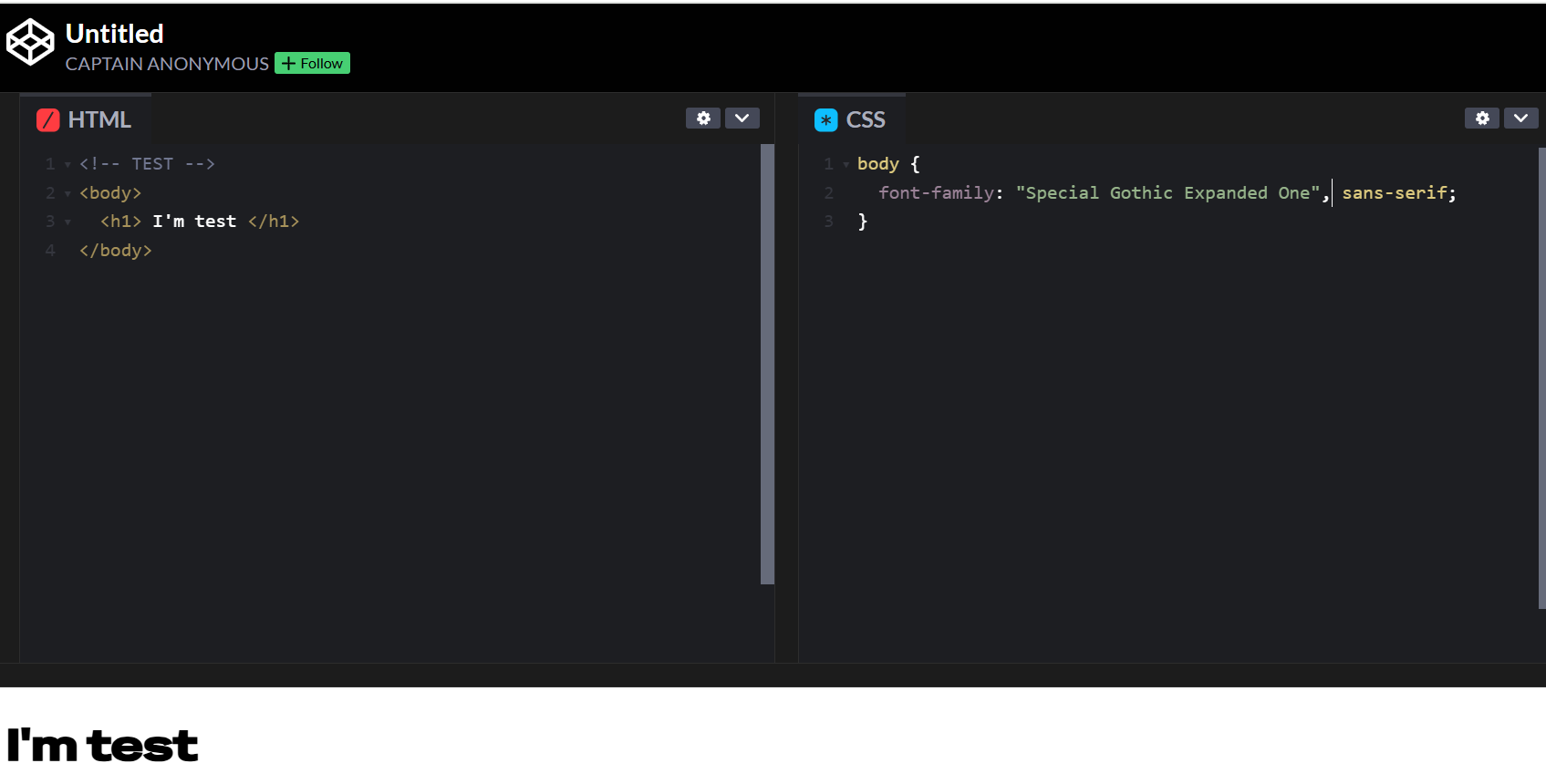The height and width of the screenshot is (784, 1546).
Task: Click the red HTML slash icon
Action: point(47,120)
